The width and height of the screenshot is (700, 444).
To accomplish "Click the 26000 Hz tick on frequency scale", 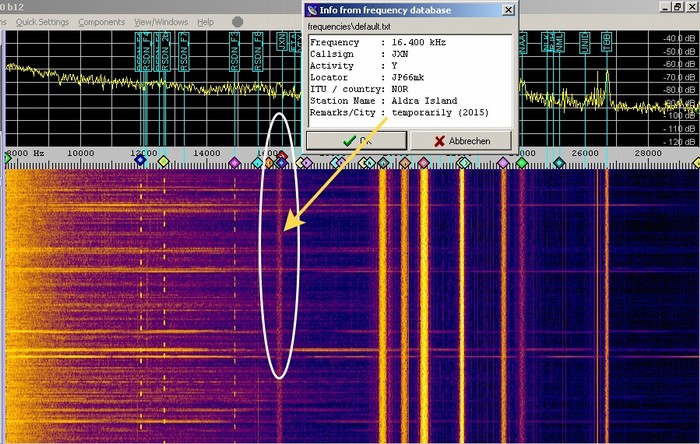I will (x=584, y=152).
